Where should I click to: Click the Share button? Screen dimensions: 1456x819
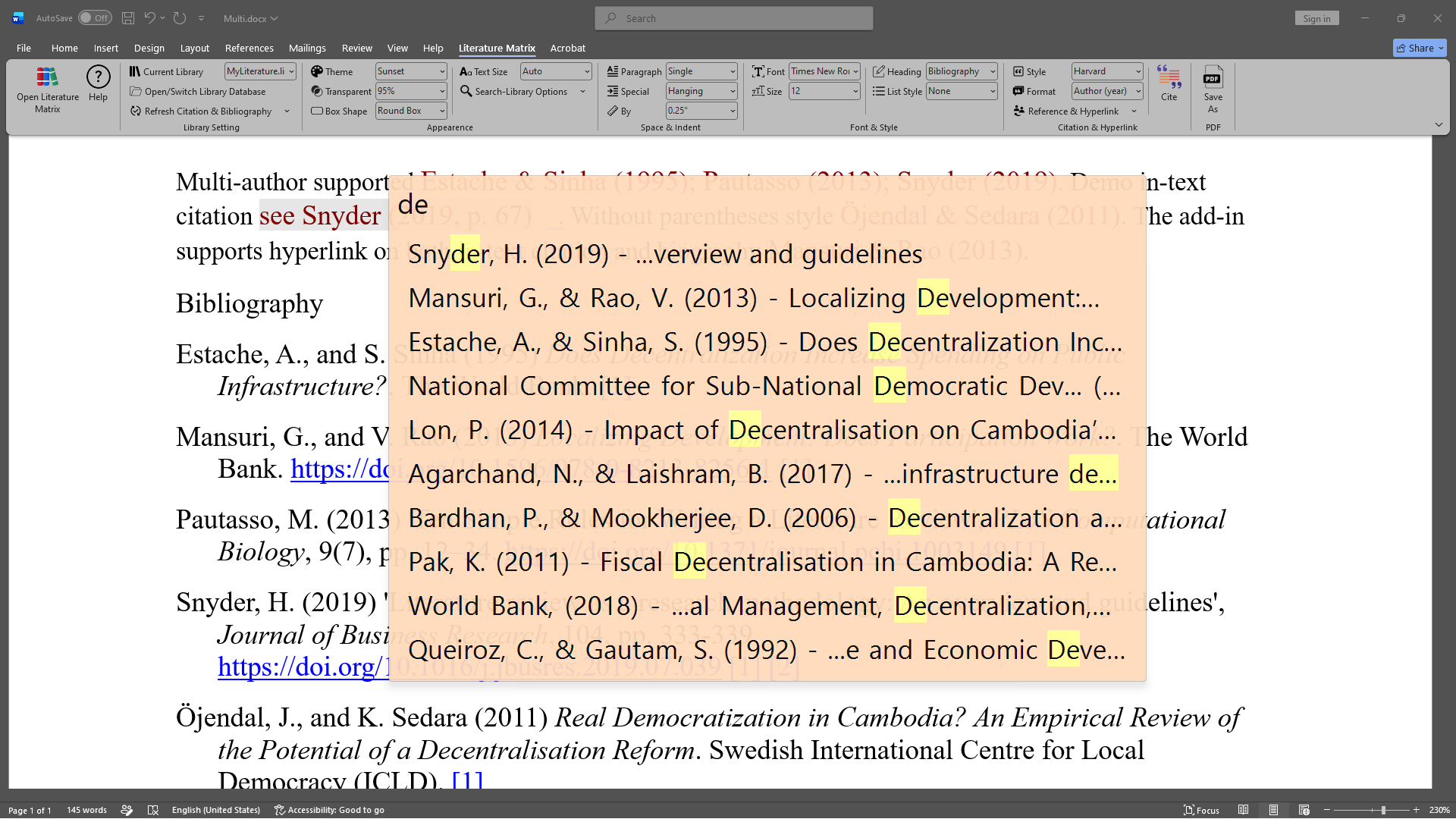[1420, 48]
